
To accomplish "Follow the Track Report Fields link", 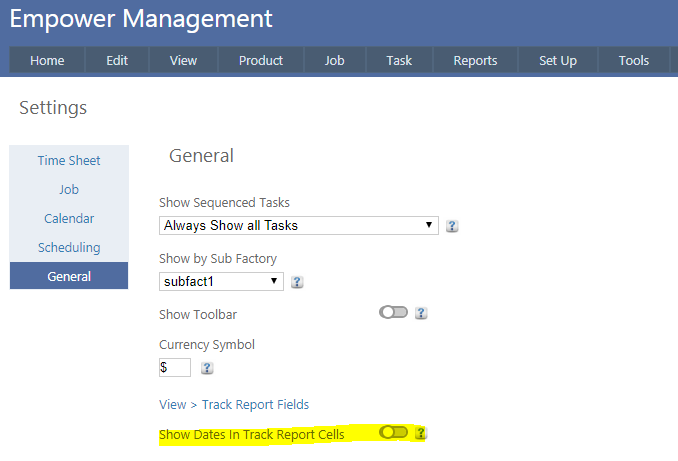I will 255,405.
